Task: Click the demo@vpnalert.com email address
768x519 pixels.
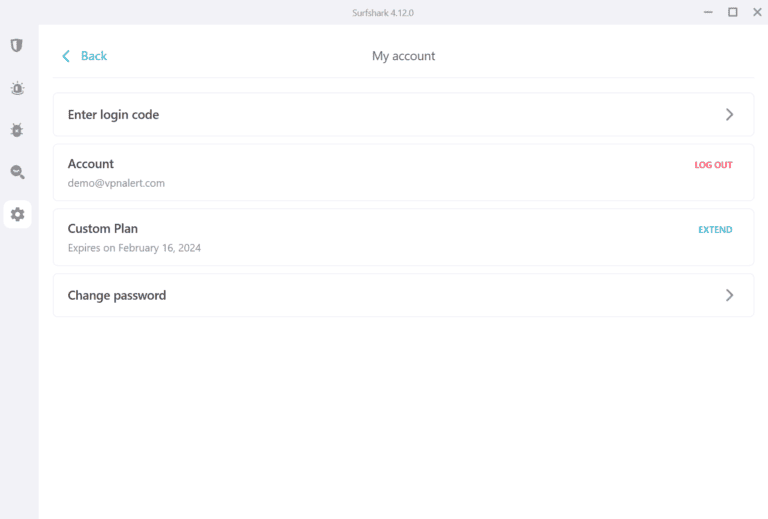Action: click(x=116, y=183)
